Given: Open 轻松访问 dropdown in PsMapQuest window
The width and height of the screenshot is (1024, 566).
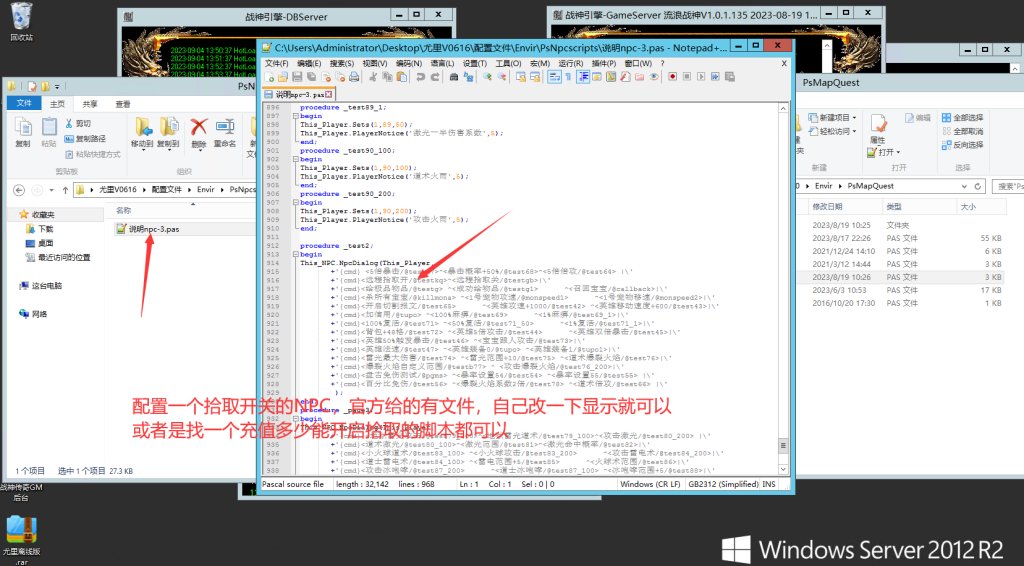Looking at the screenshot, I should coord(833,131).
